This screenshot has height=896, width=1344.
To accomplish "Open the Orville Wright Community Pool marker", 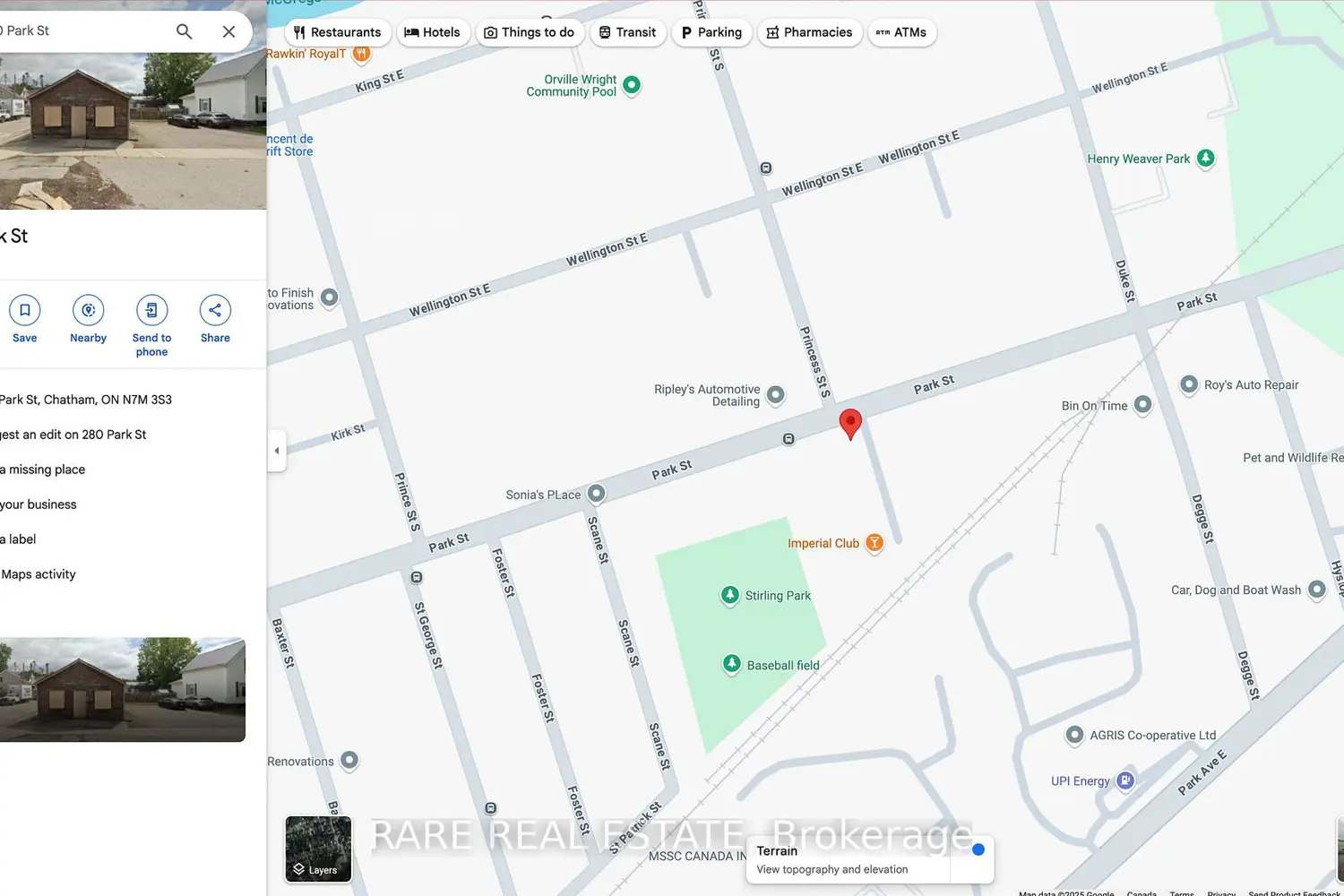I will point(632,85).
